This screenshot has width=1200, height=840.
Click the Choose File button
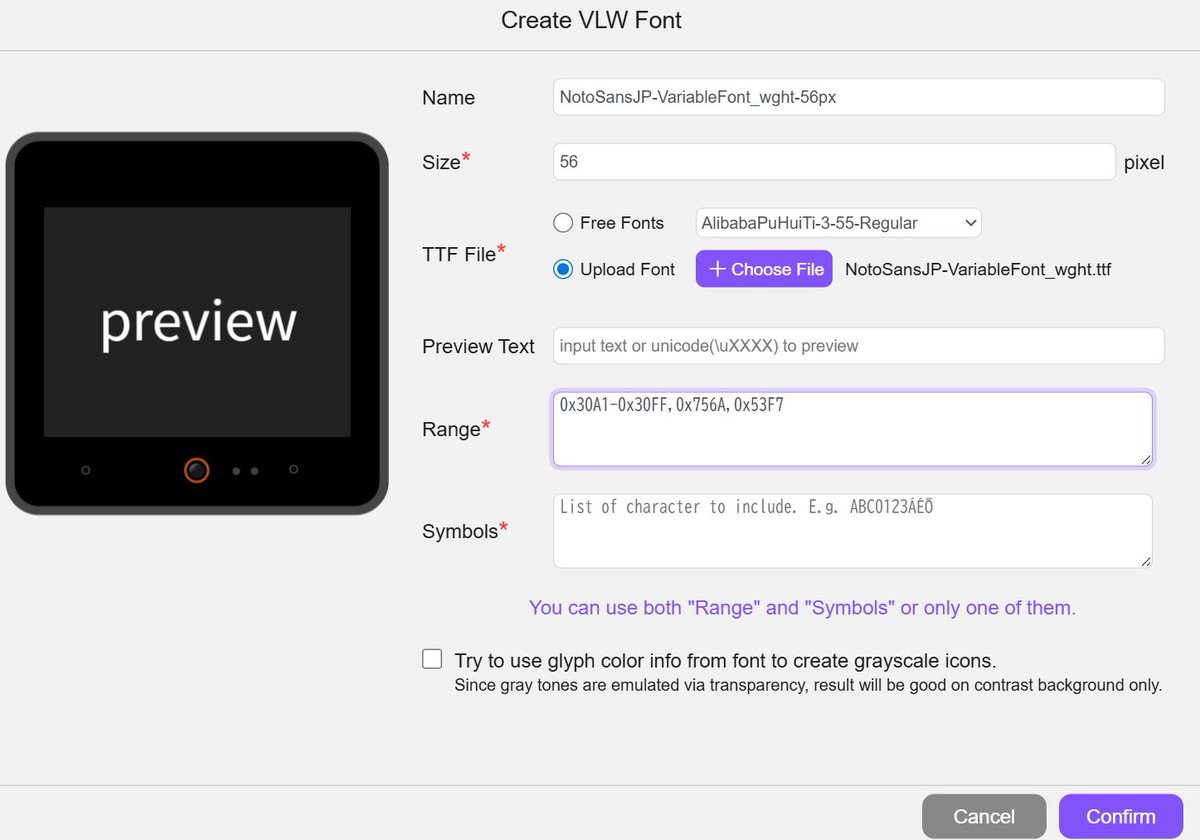click(764, 269)
